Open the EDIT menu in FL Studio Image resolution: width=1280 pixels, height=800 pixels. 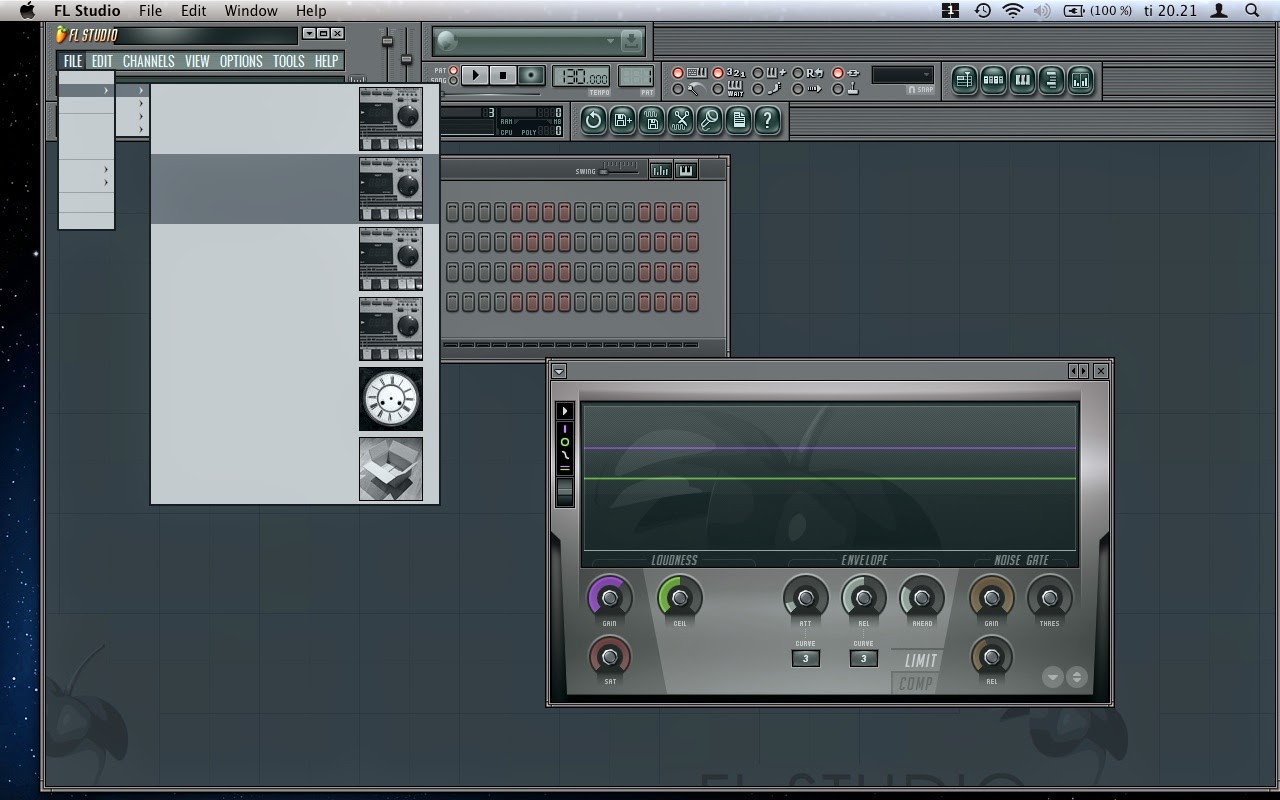pyautogui.click(x=102, y=61)
